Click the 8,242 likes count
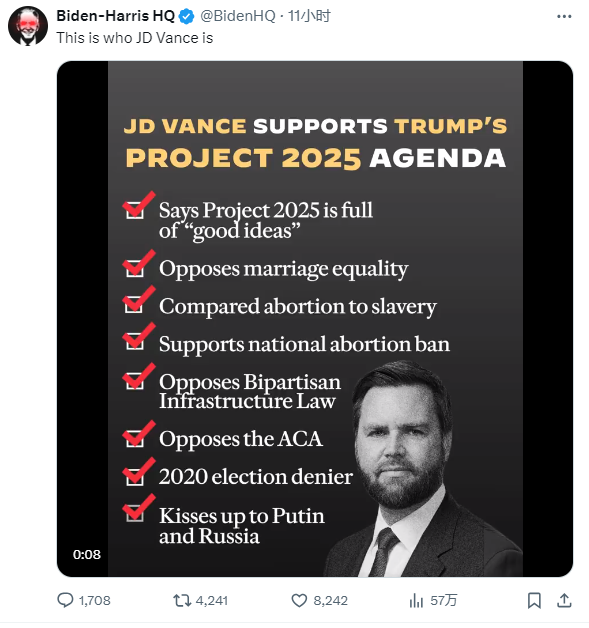Screen dimensions: 589x628 point(330,600)
